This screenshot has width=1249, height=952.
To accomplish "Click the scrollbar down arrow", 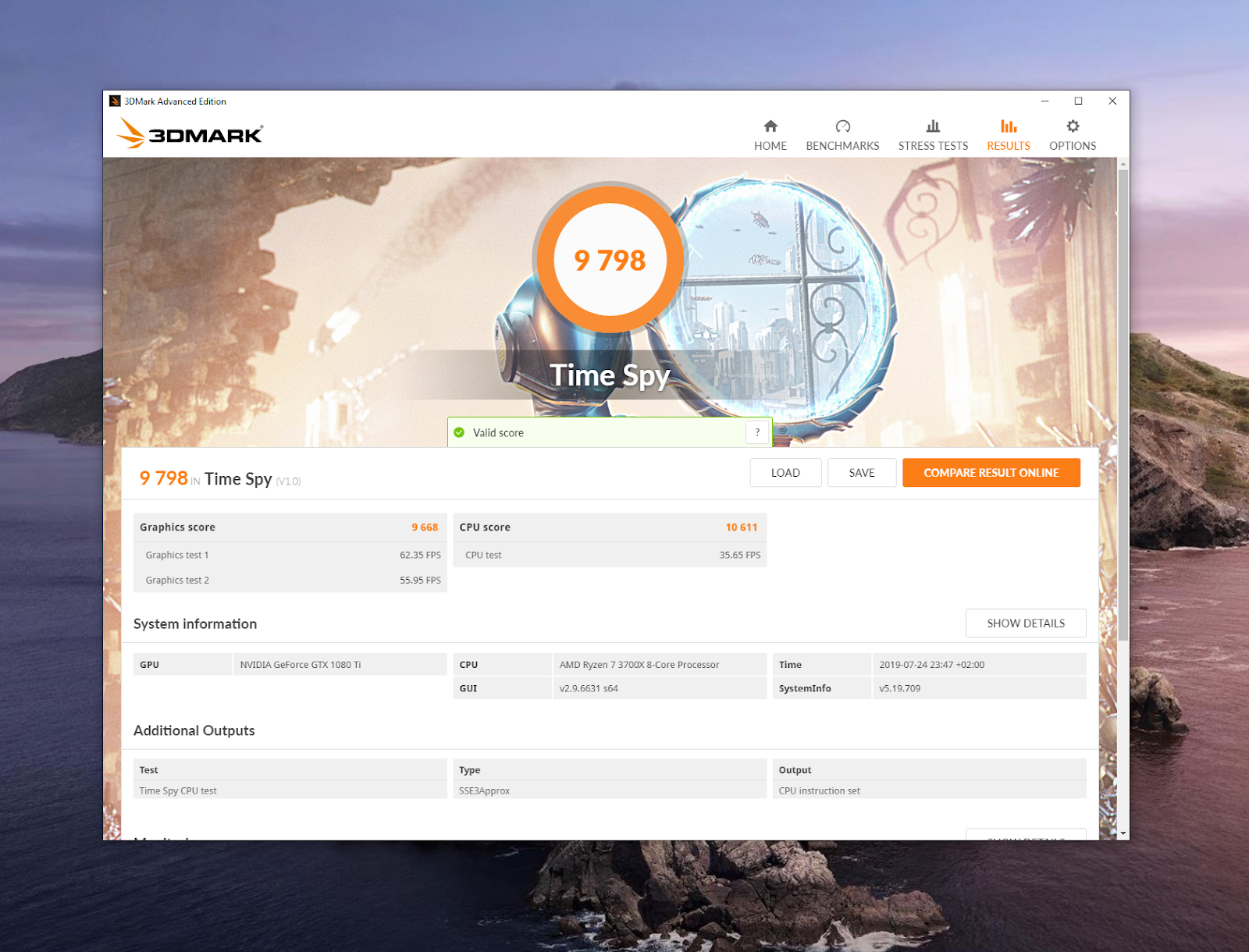I will [1123, 833].
